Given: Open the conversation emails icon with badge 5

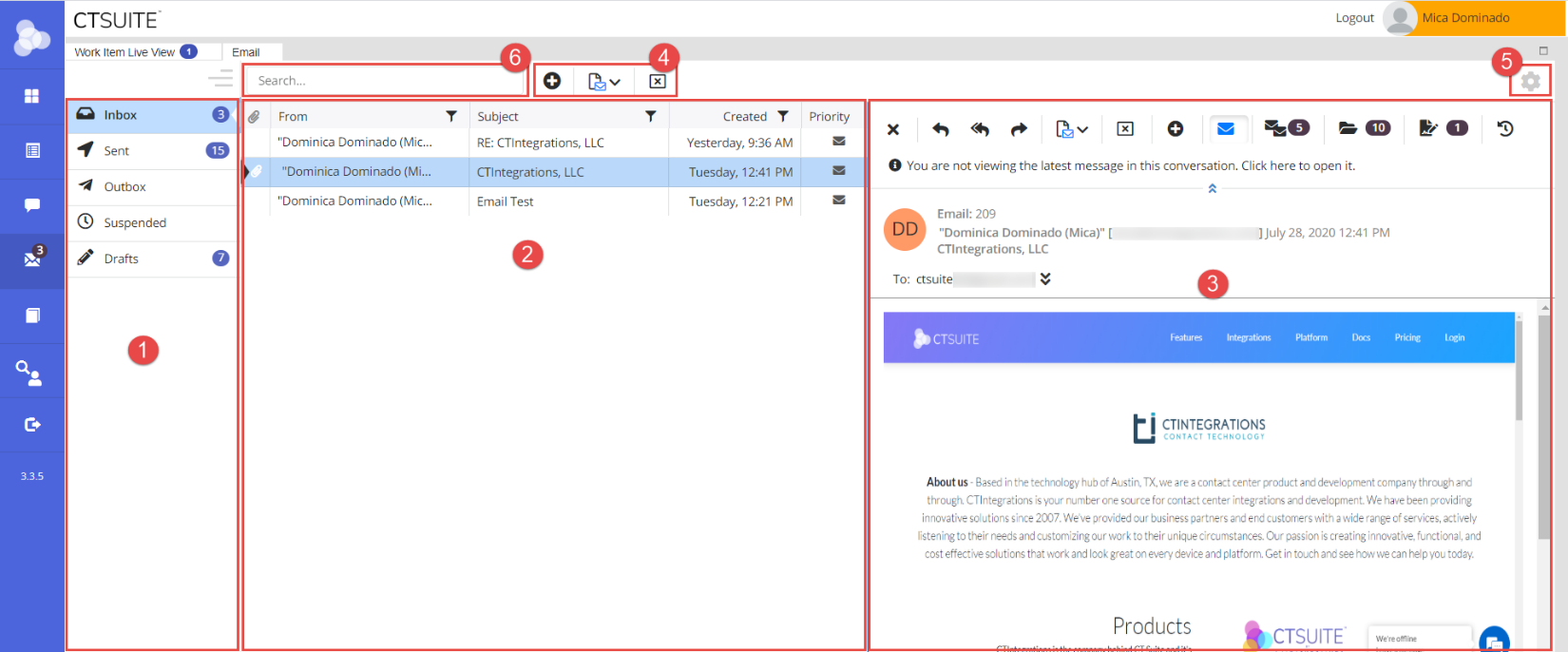Looking at the screenshot, I should [x=1287, y=128].
